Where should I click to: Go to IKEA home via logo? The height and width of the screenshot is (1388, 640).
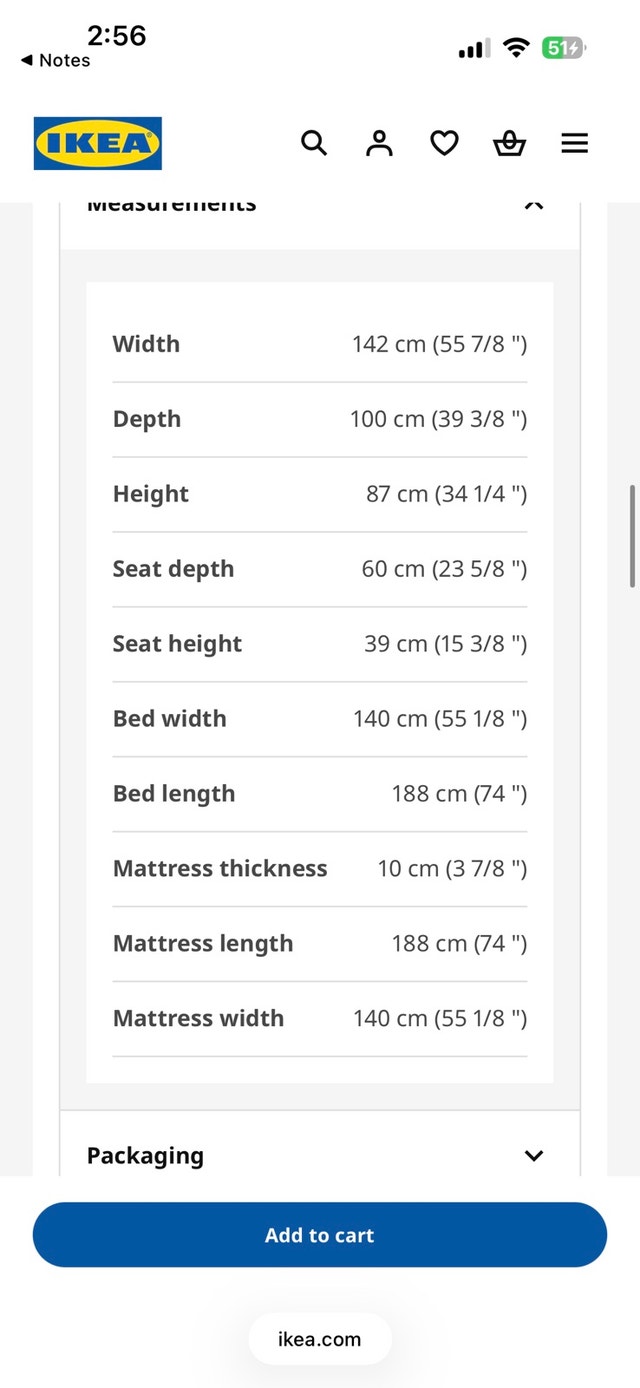(x=98, y=144)
